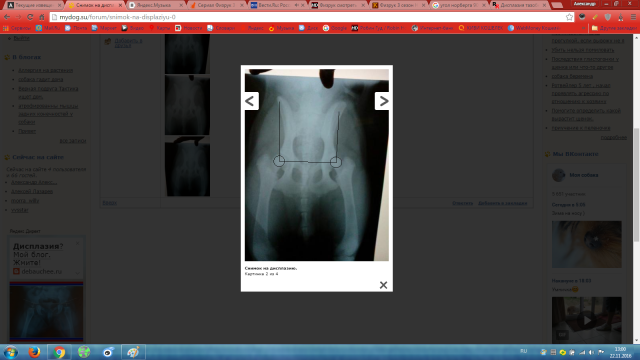
Task: Open the Почта bookmark
Action: pos(76,28)
